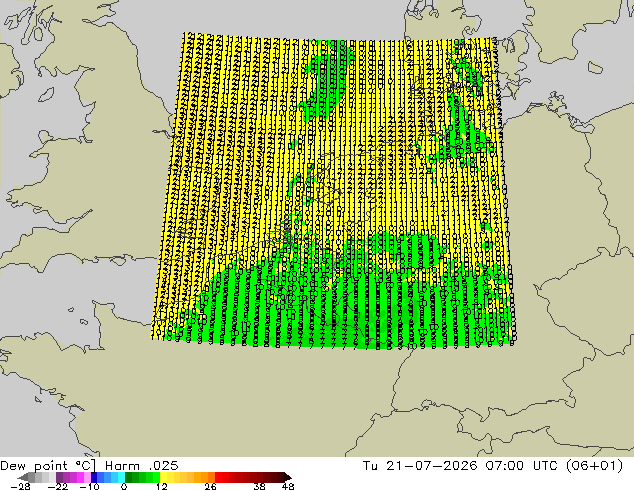Click the legend value '-10'

coord(90,486)
